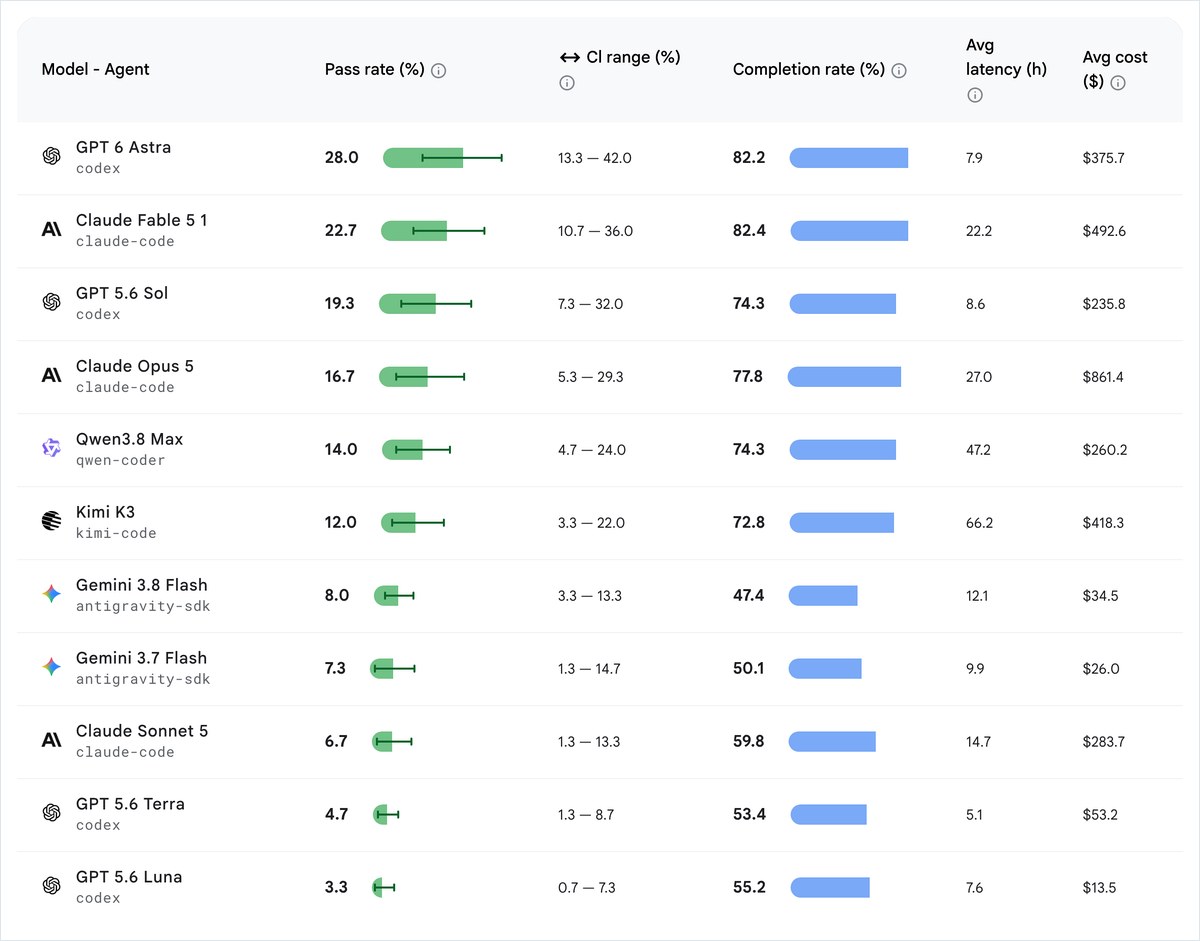This screenshot has width=1200, height=941.
Task: Click the 5.1 average latency value
Action: coord(974,815)
